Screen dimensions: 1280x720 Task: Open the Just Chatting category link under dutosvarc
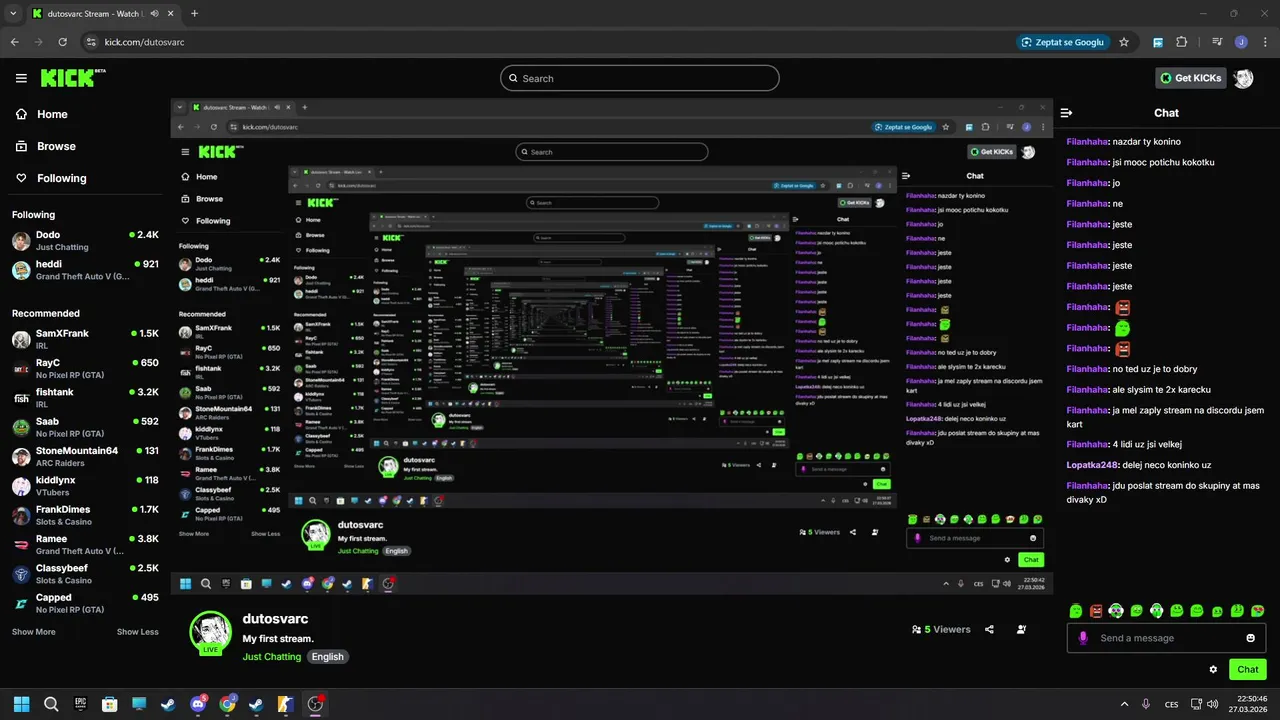(x=271, y=657)
